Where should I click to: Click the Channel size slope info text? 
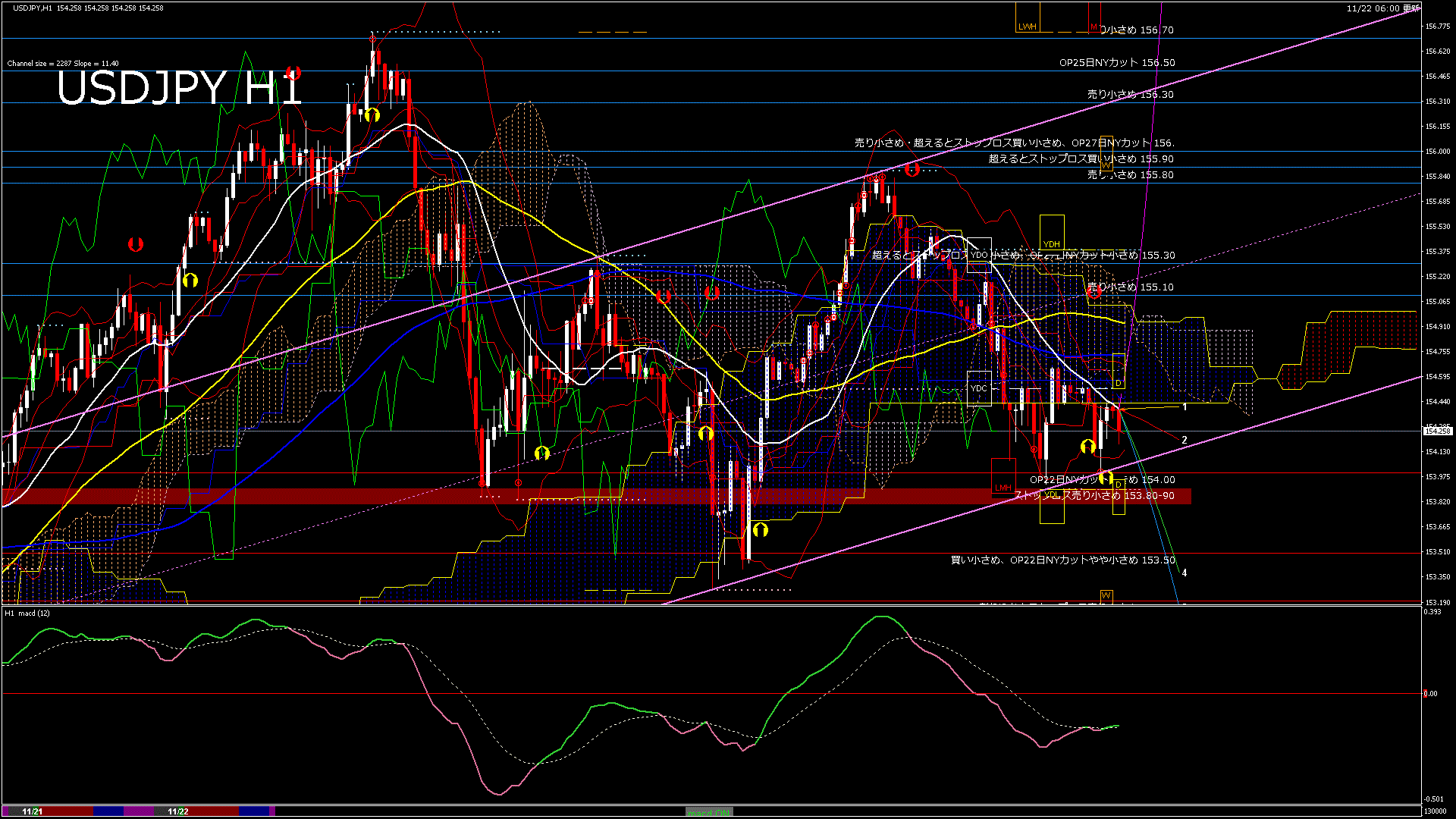pyautogui.click(x=63, y=64)
